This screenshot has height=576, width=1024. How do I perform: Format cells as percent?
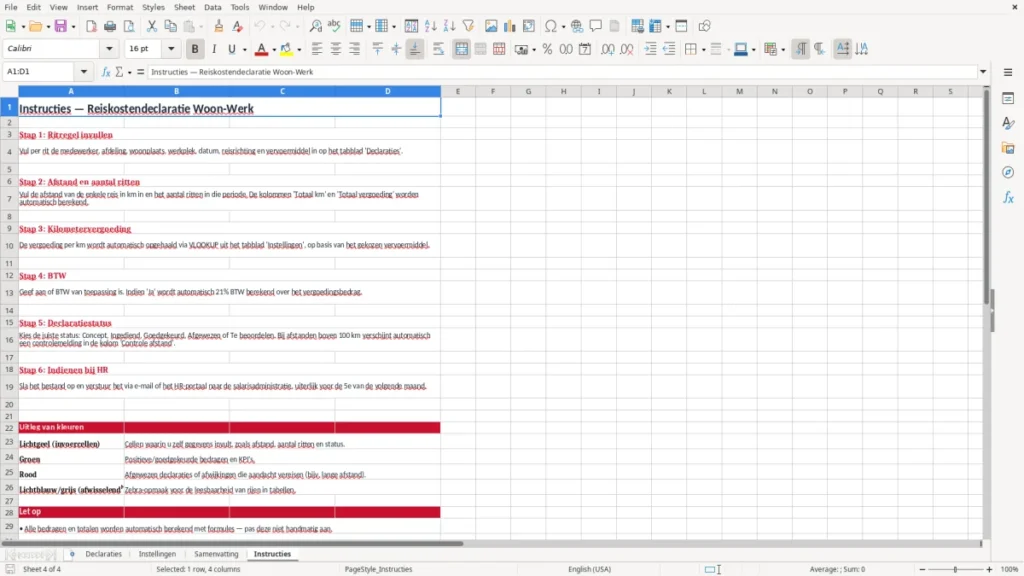point(547,49)
